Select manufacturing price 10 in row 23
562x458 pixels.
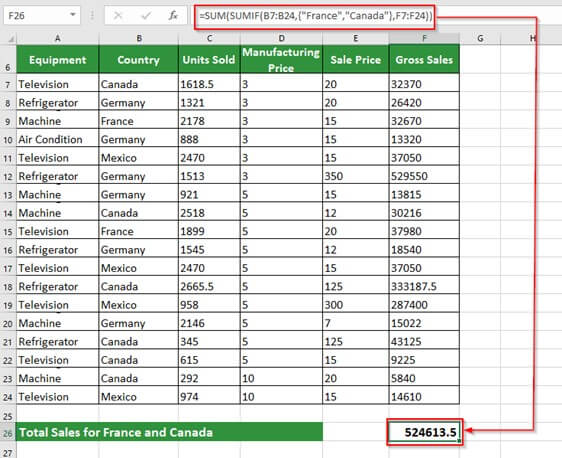[282, 378]
